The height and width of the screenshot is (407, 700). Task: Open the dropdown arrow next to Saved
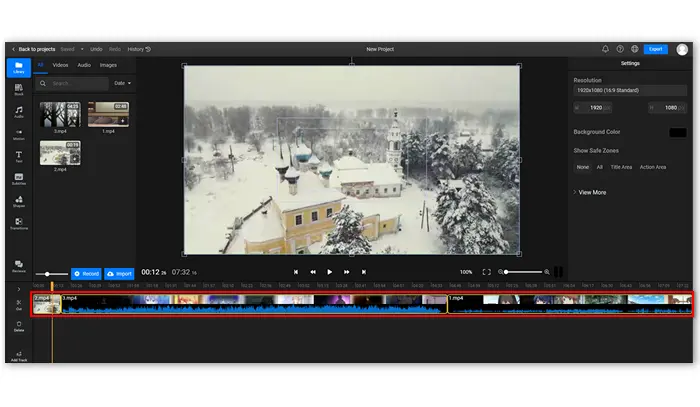coord(82,49)
